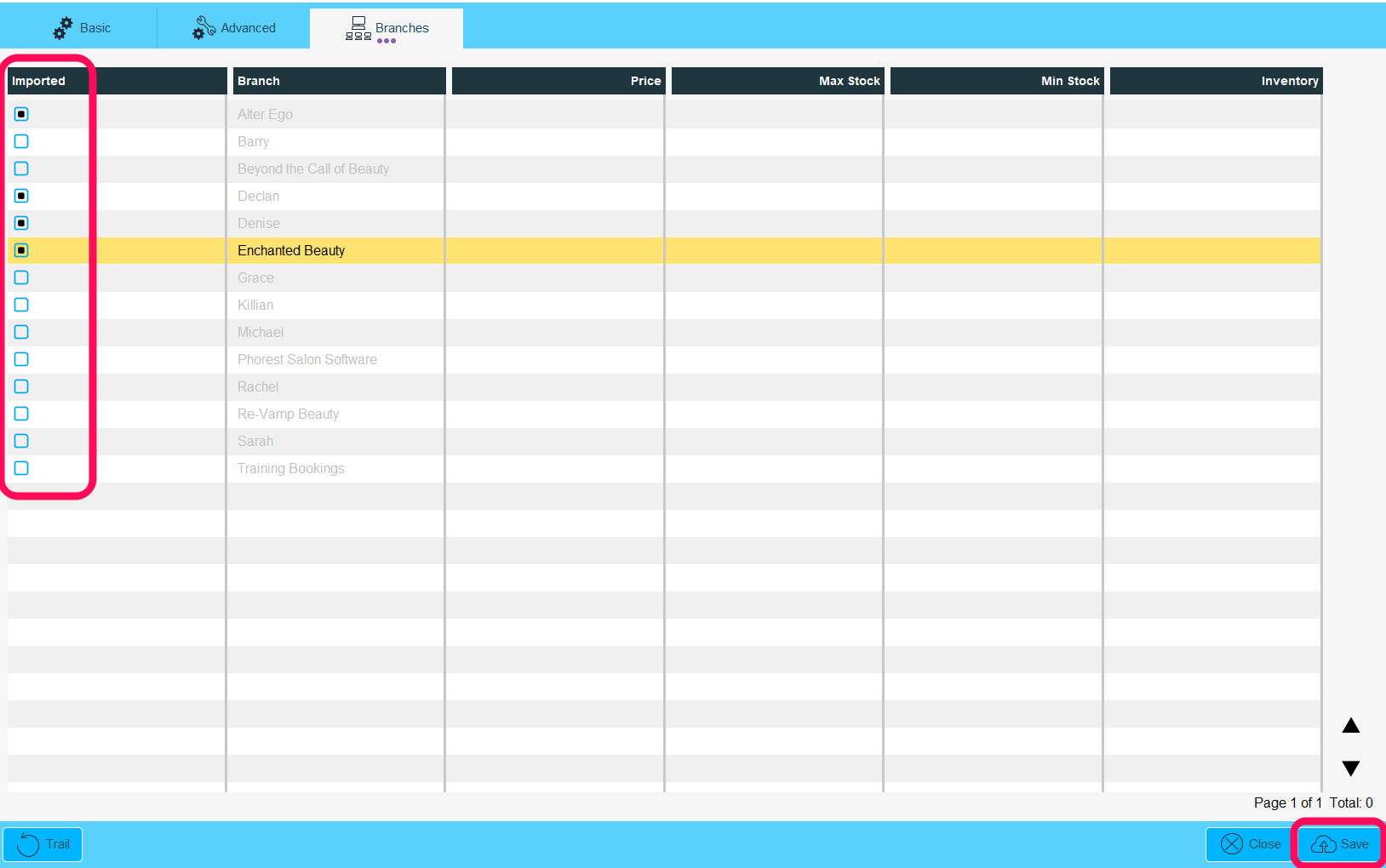
Task: Sort by the Price column header
Action: click(558, 81)
